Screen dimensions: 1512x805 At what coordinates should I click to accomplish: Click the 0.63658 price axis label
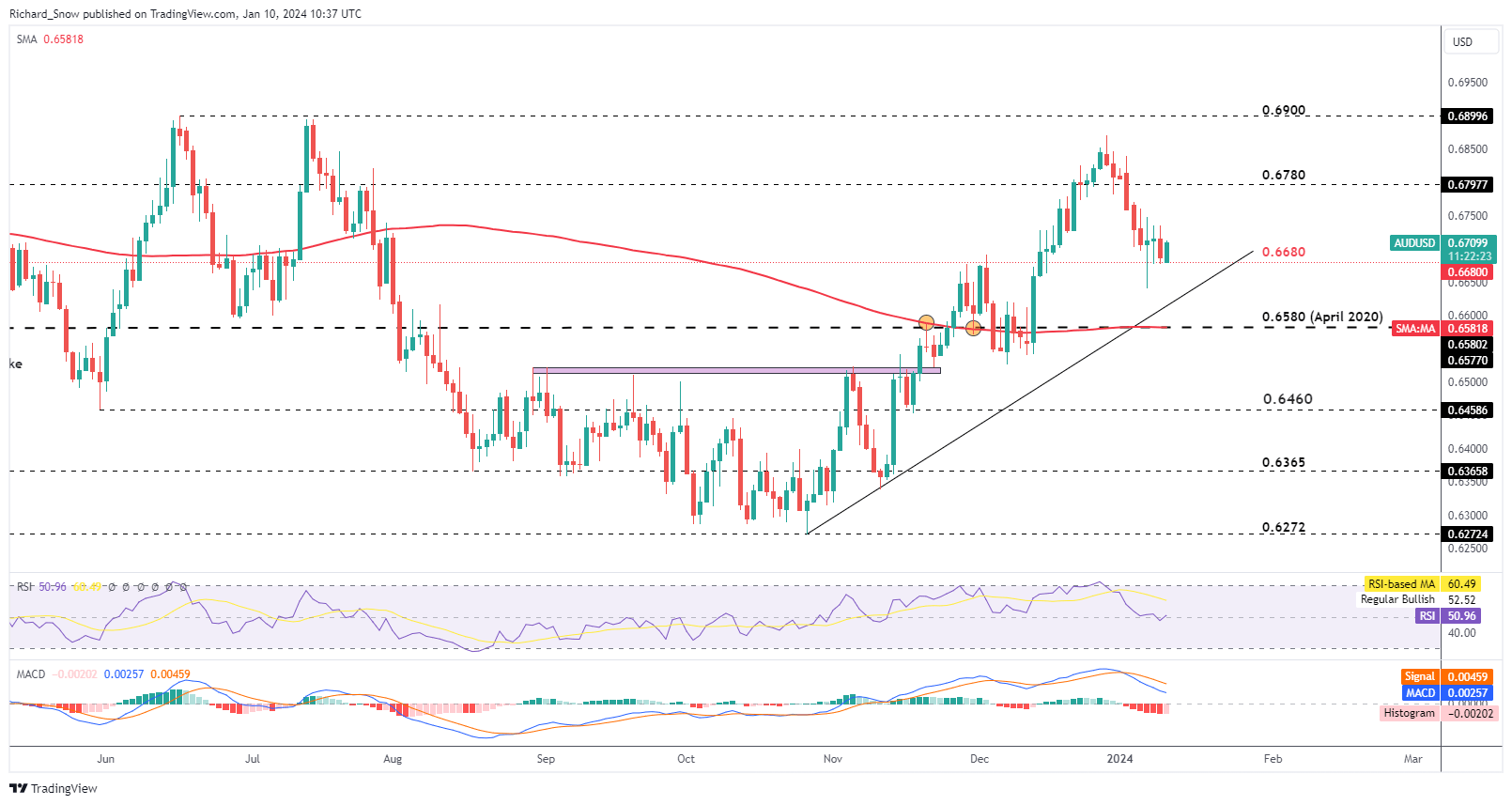[1467, 472]
